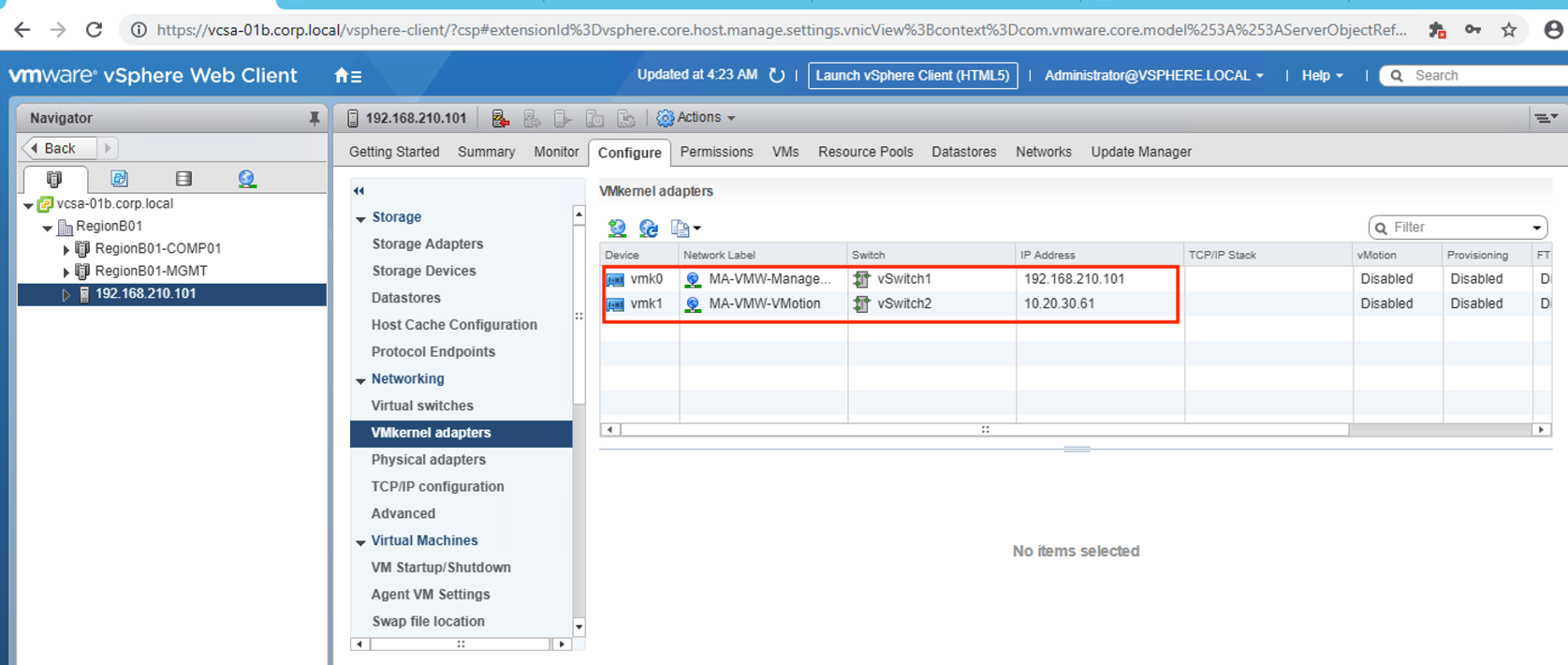Viewport: 1568px width, 665px height.
Task: Open the Update Manager tab
Action: coord(1140,152)
